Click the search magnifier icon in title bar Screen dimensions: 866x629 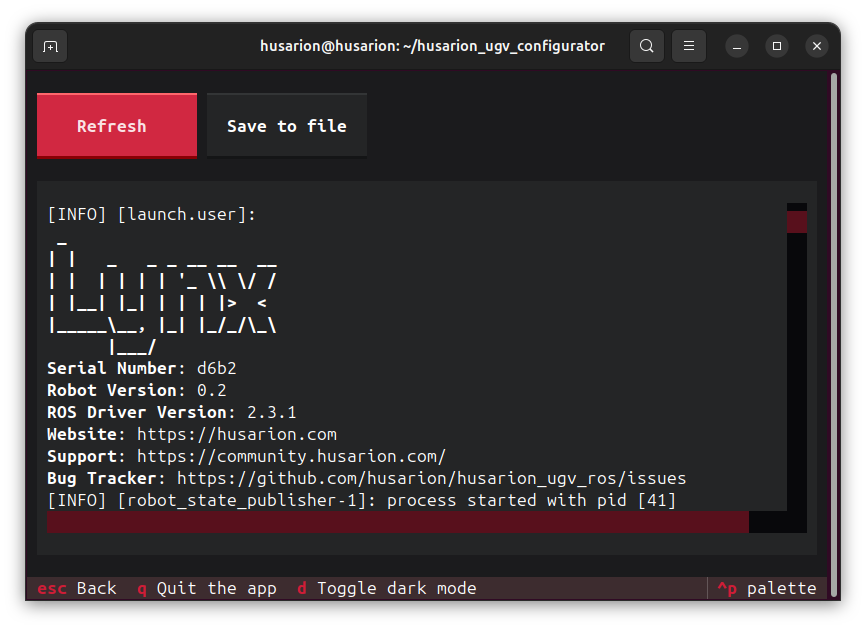click(647, 46)
